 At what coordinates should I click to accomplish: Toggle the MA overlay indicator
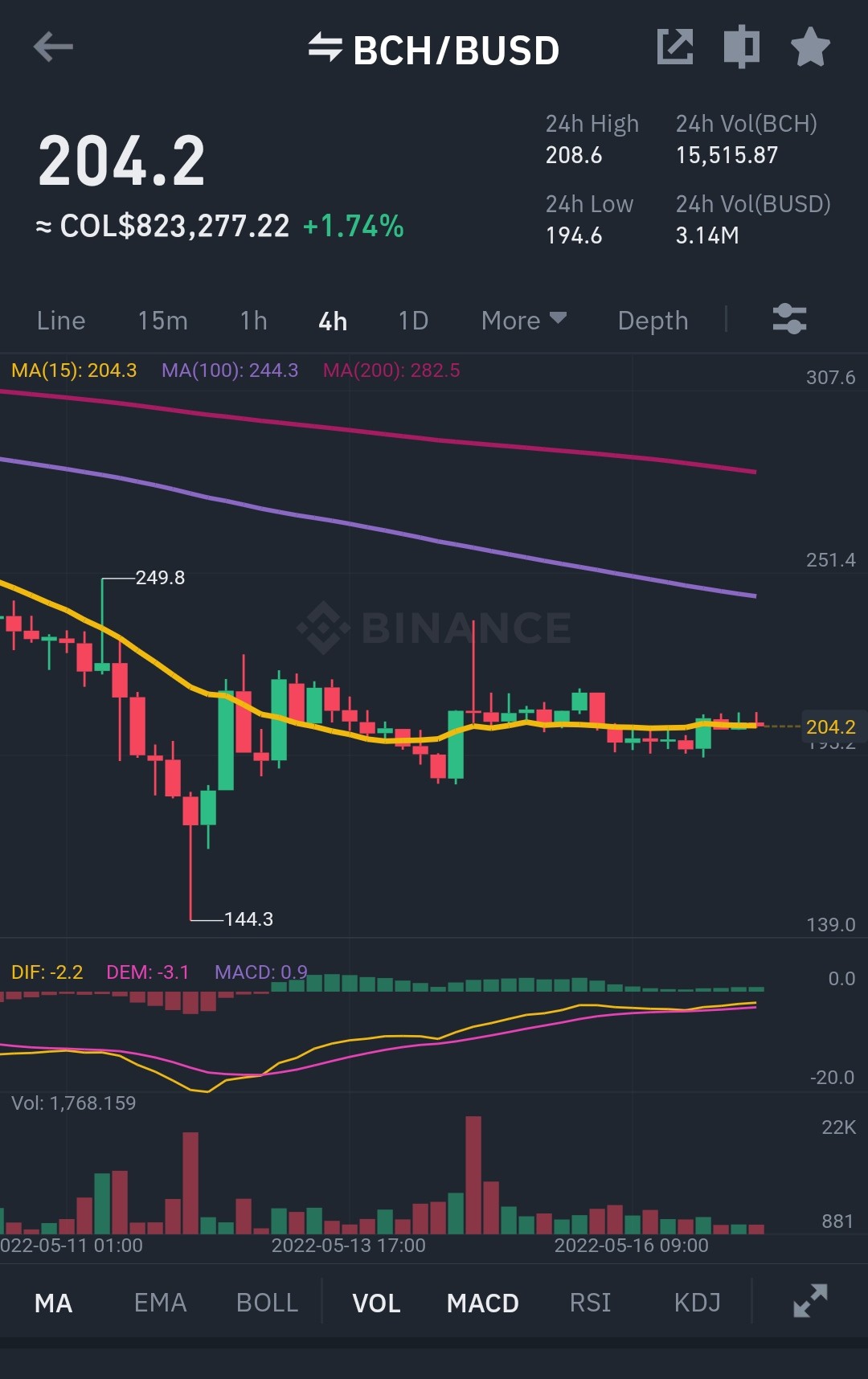[x=54, y=1303]
